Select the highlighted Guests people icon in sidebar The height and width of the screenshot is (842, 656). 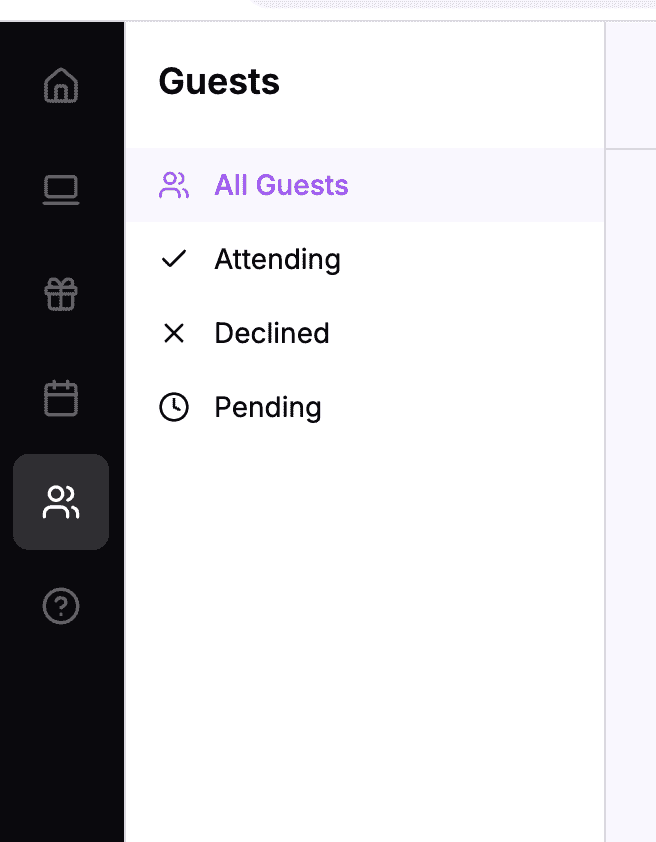[x=61, y=502]
